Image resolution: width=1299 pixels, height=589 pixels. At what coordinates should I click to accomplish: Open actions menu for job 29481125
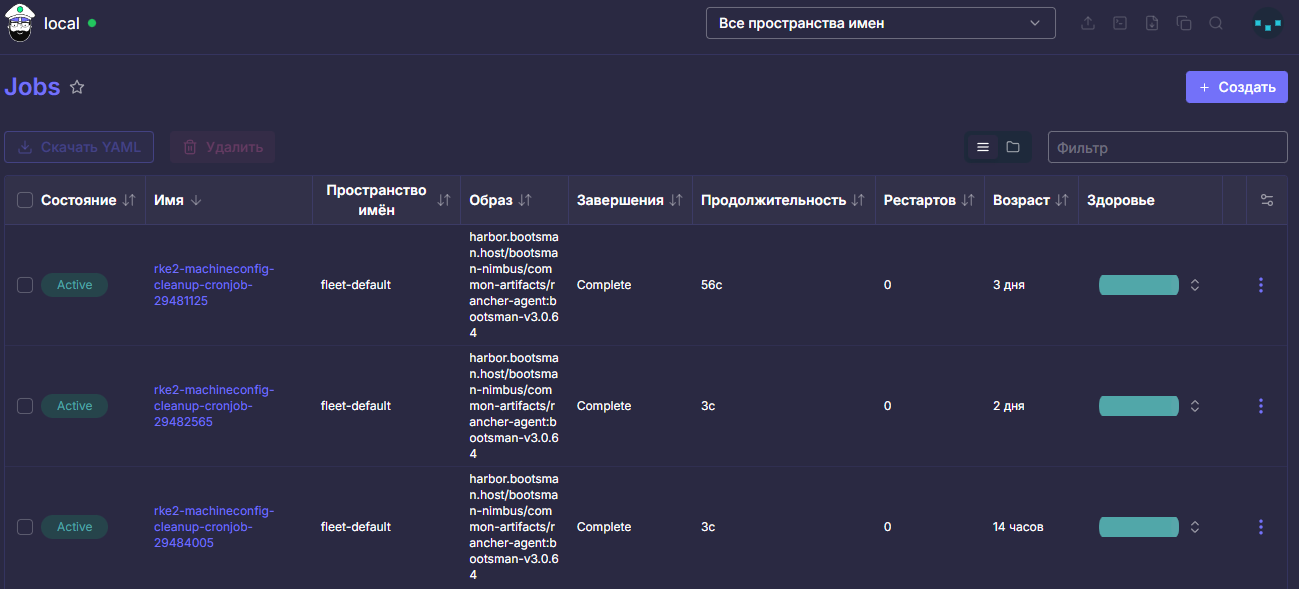pos(1260,285)
